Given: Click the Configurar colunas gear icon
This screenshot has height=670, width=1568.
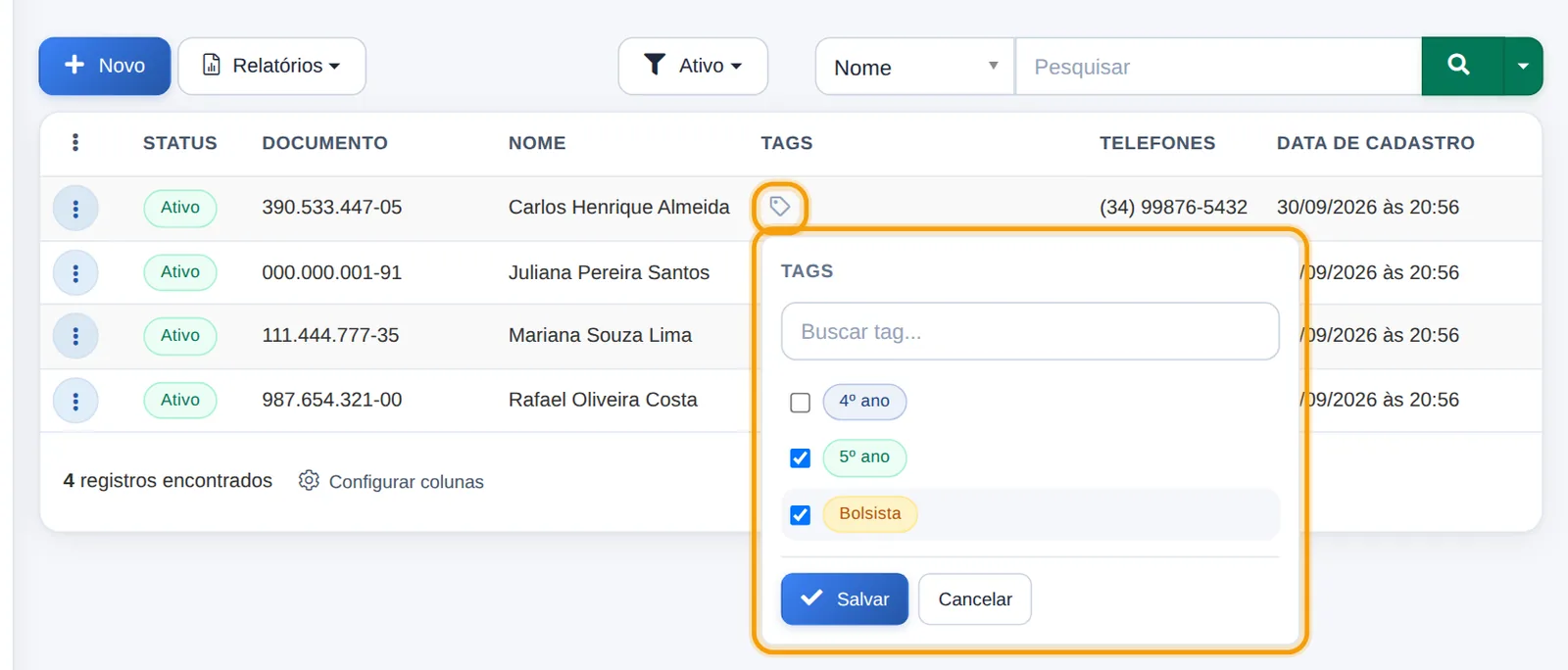Looking at the screenshot, I should tap(309, 481).
